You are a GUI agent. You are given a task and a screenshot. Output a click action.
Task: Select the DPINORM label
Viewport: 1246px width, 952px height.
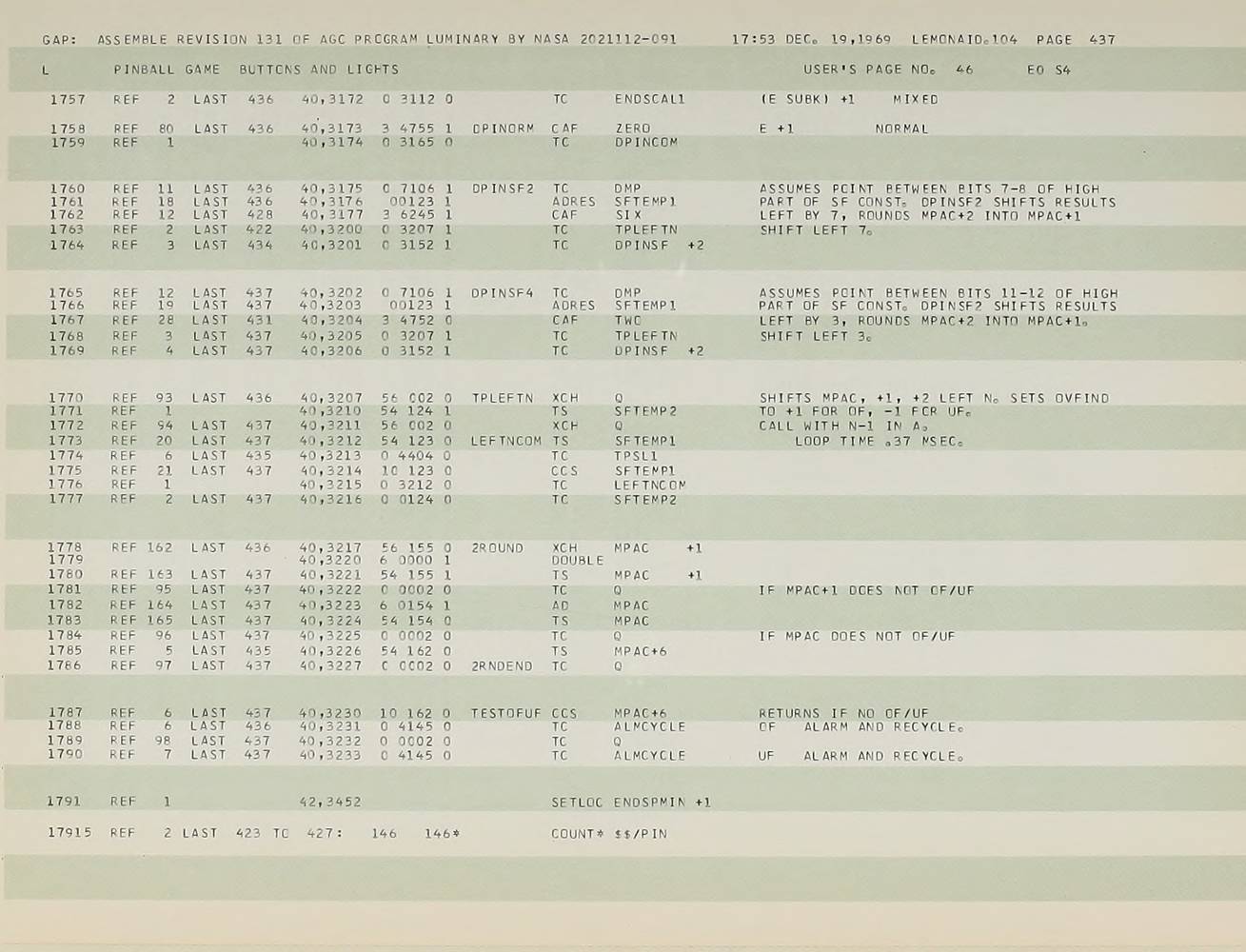pos(504,129)
